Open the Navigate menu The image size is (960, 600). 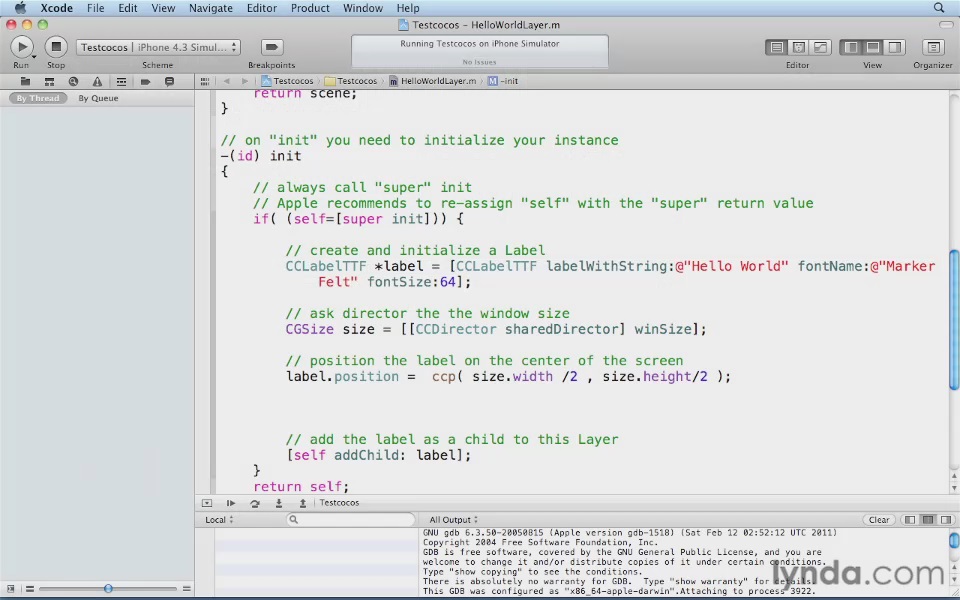pos(211,8)
